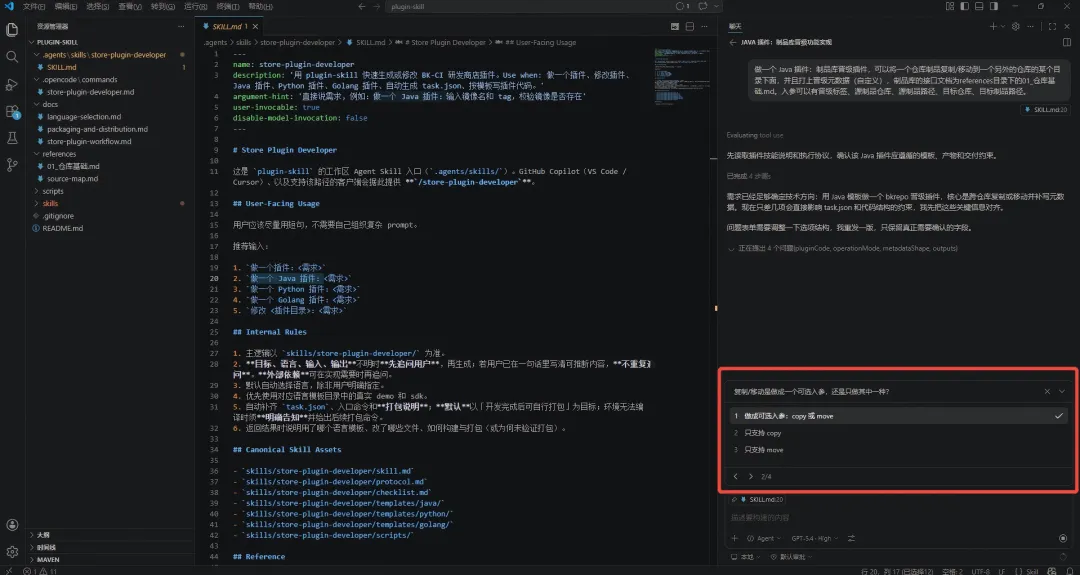Add context with plus icon in chat input
The width and height of the screenshot is (1080, 575).
coord(734,539)
